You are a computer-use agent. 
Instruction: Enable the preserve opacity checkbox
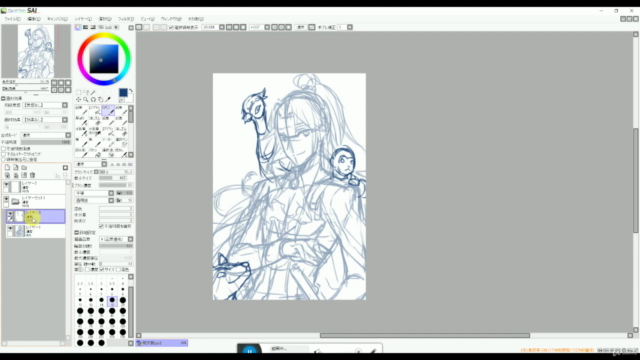pos(4,149)
